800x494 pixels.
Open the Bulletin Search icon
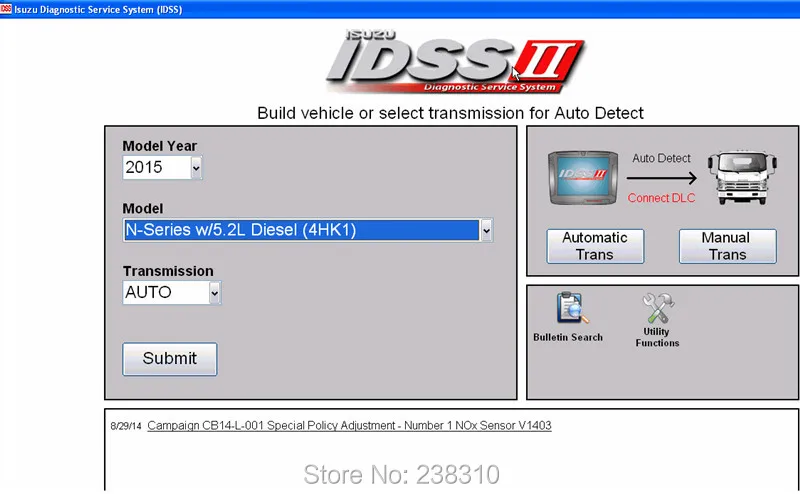click(571, 308)
